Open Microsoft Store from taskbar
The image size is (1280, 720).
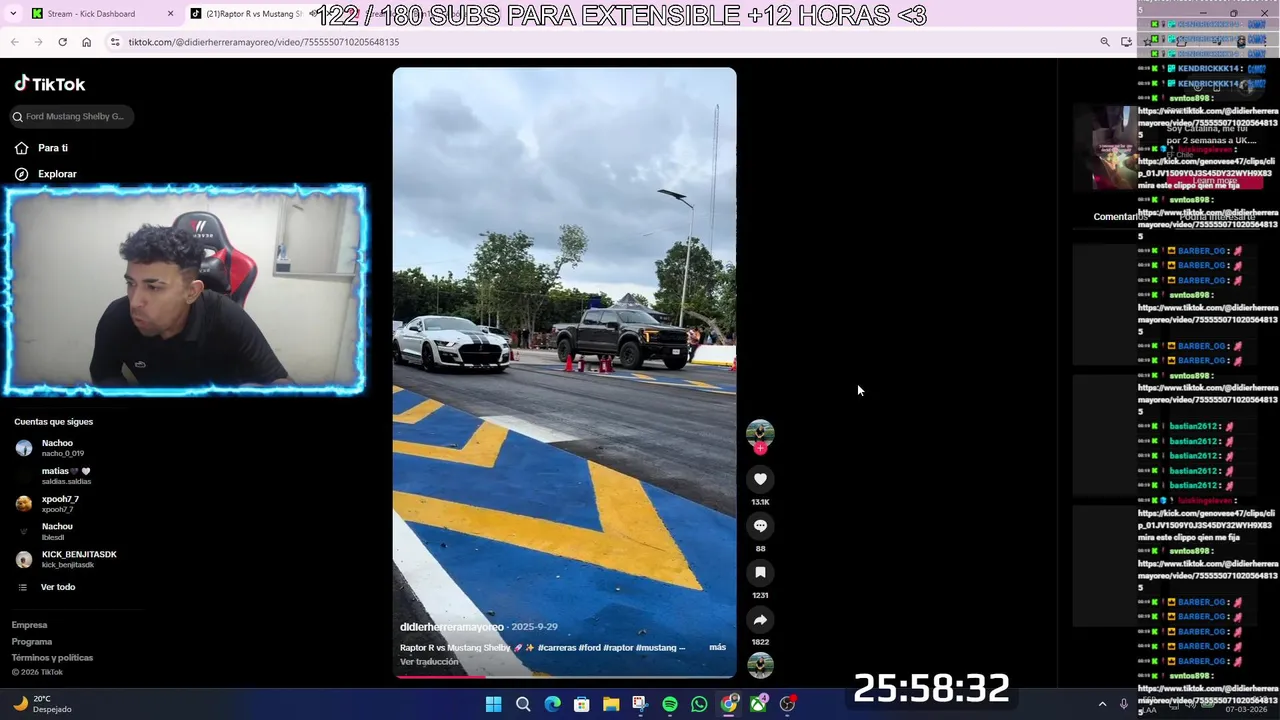581,704
